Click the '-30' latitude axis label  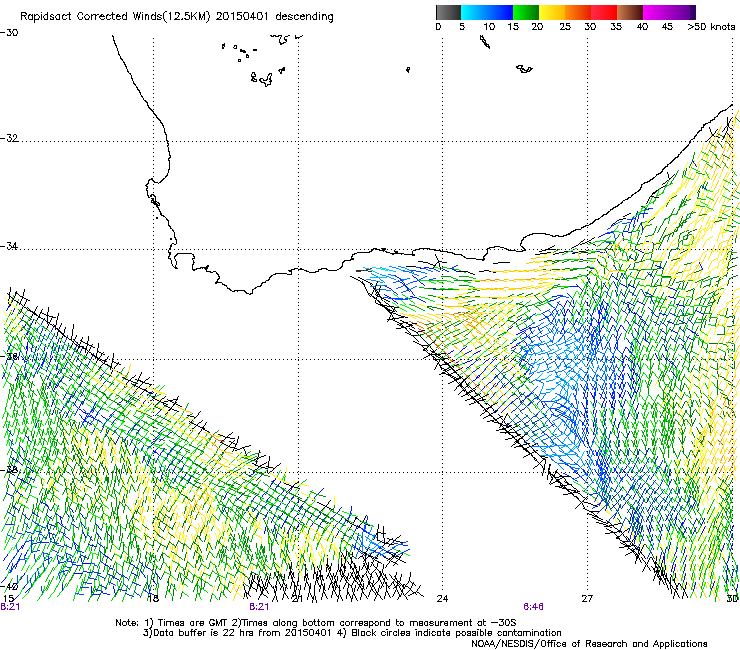(x=9, y=33)
